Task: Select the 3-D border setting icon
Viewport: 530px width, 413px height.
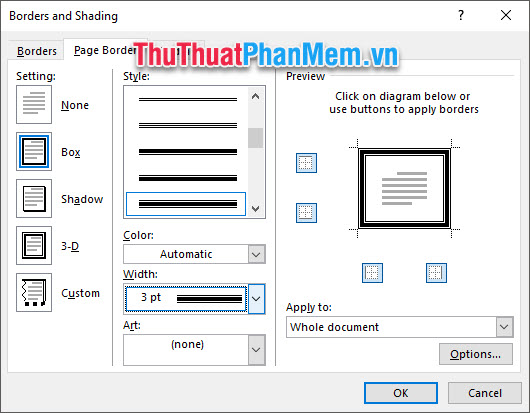Action: tap(34, 245)
